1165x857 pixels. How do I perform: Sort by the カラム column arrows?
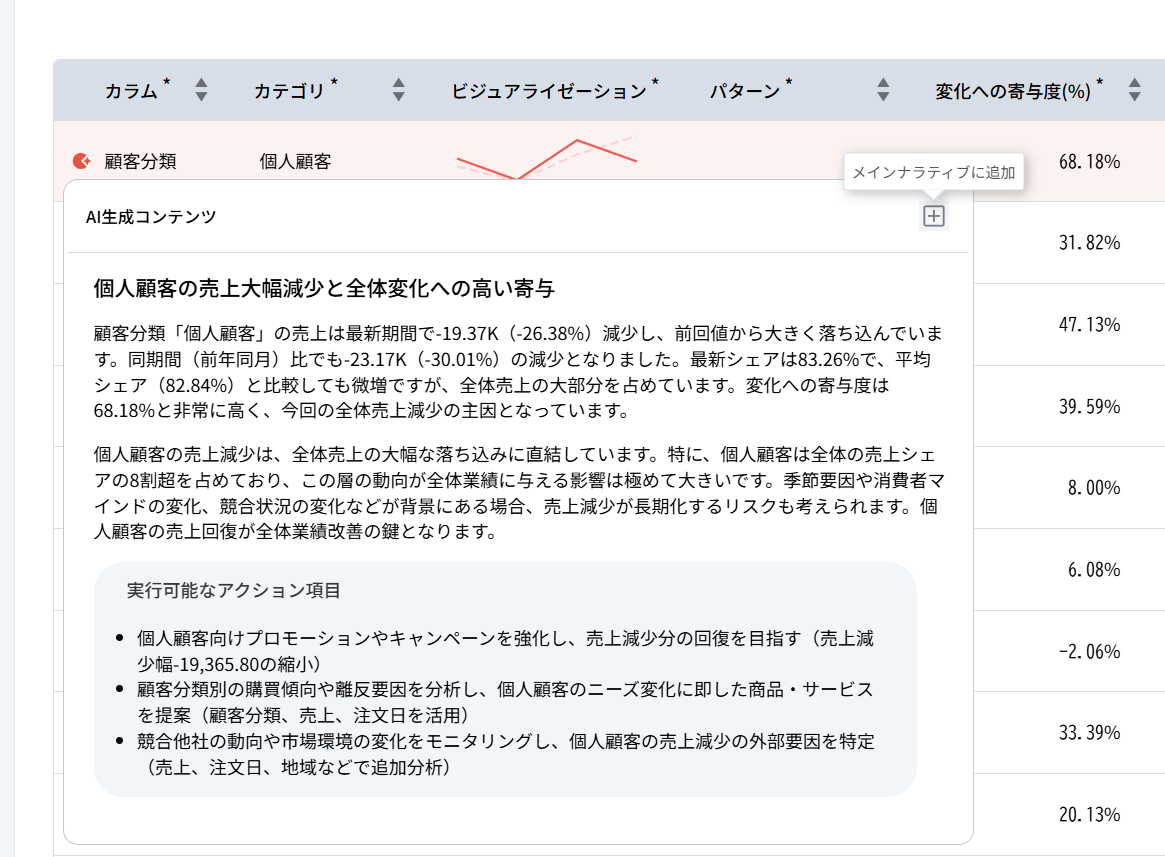point(201,90)
